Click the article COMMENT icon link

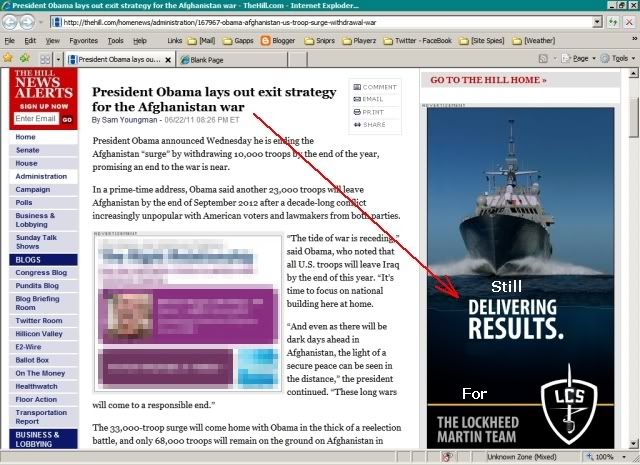[x=374, y=87]
